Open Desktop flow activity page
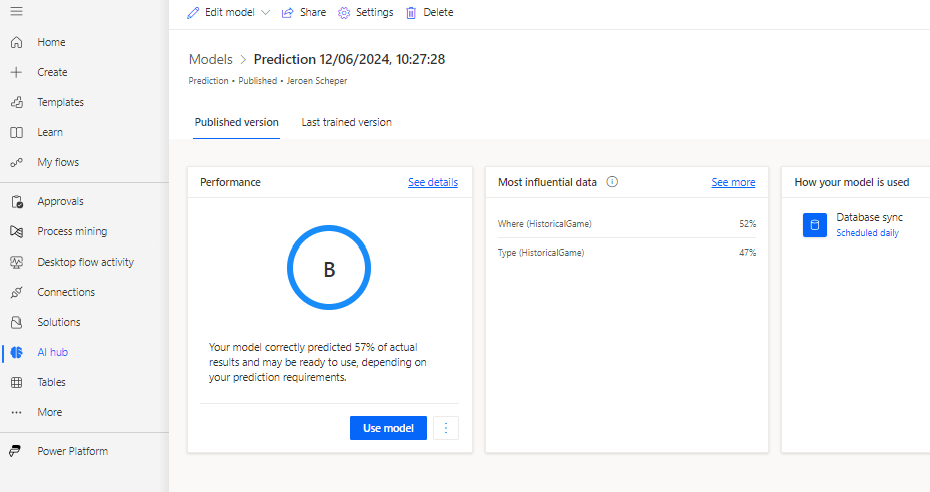The width and height of the screenshot is (930, 492). pyautogui.click(x=84, y=262)
